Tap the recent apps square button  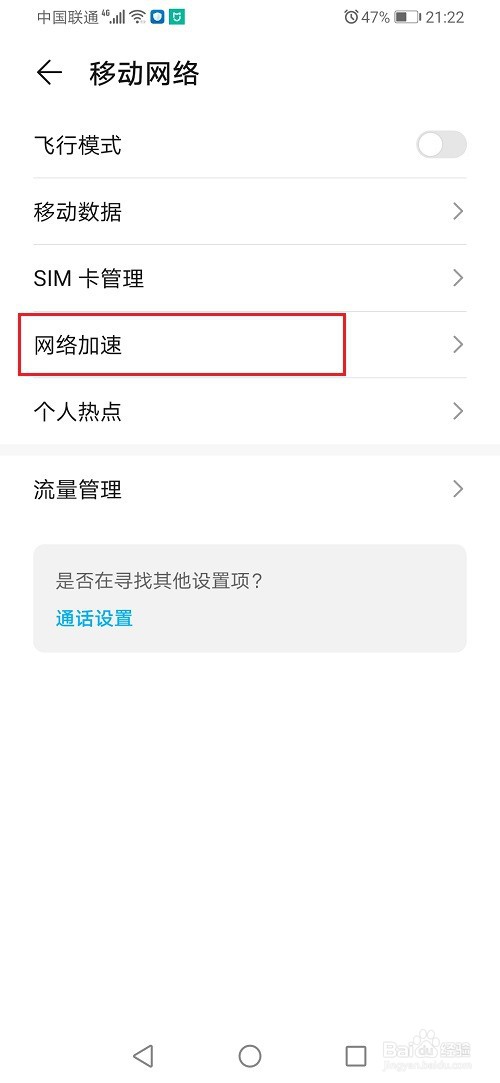356,1055
